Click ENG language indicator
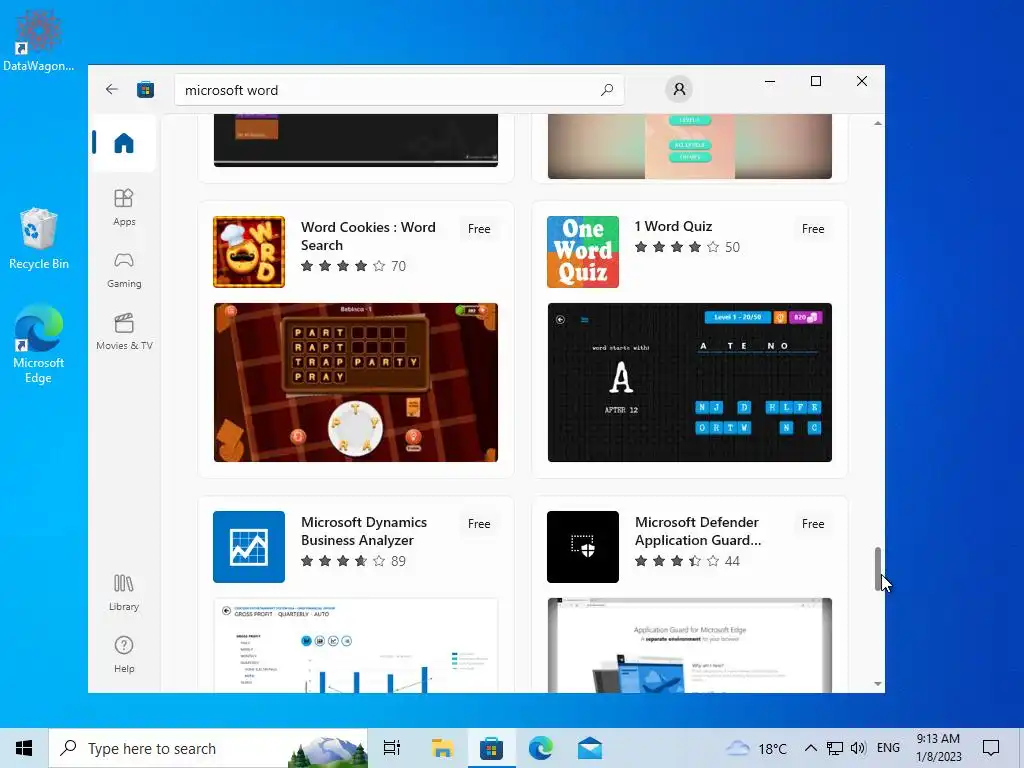The width and height of the screenshot is (1024, 768). [888, 748]
